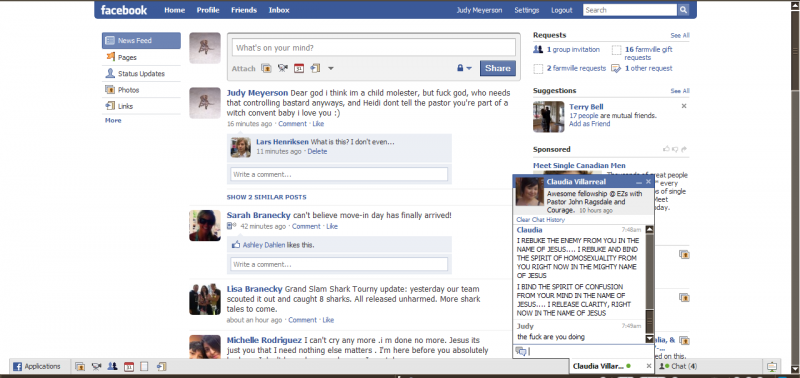Open Meet Single Canadian Men ad

point(579,165)
